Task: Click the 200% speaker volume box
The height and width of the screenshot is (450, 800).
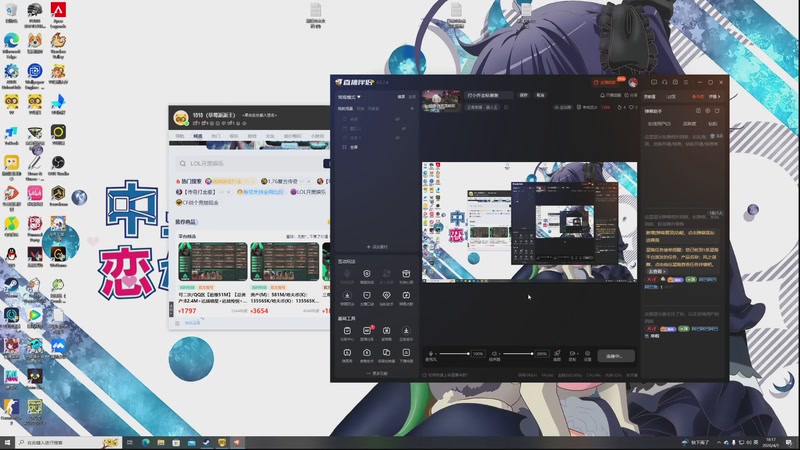Action: 542,354
